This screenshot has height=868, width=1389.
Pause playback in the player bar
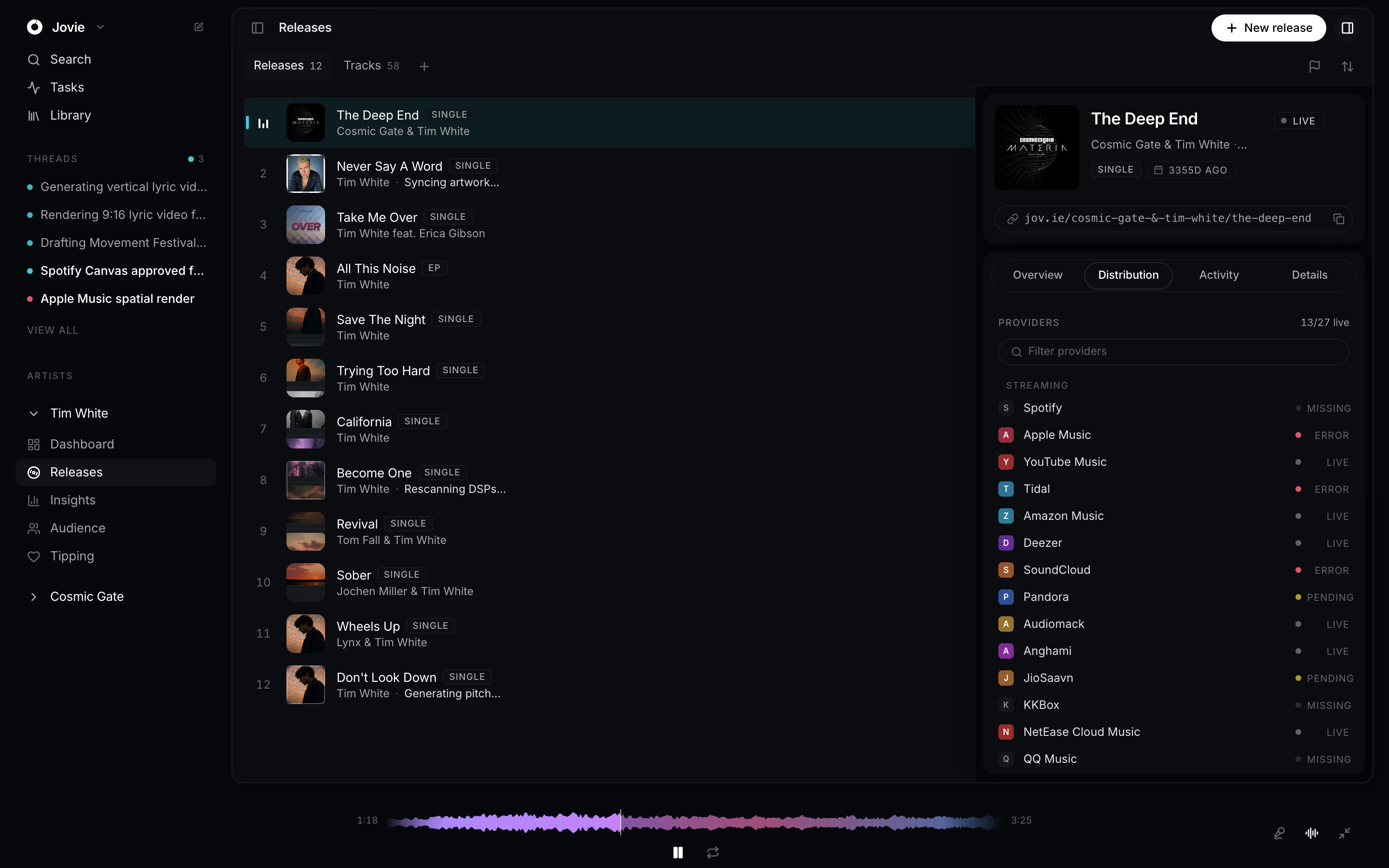click(678, 853)
